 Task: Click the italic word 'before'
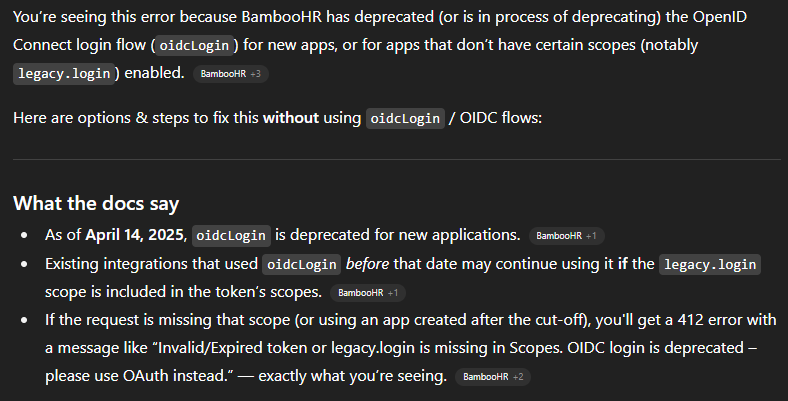[367, 264]
